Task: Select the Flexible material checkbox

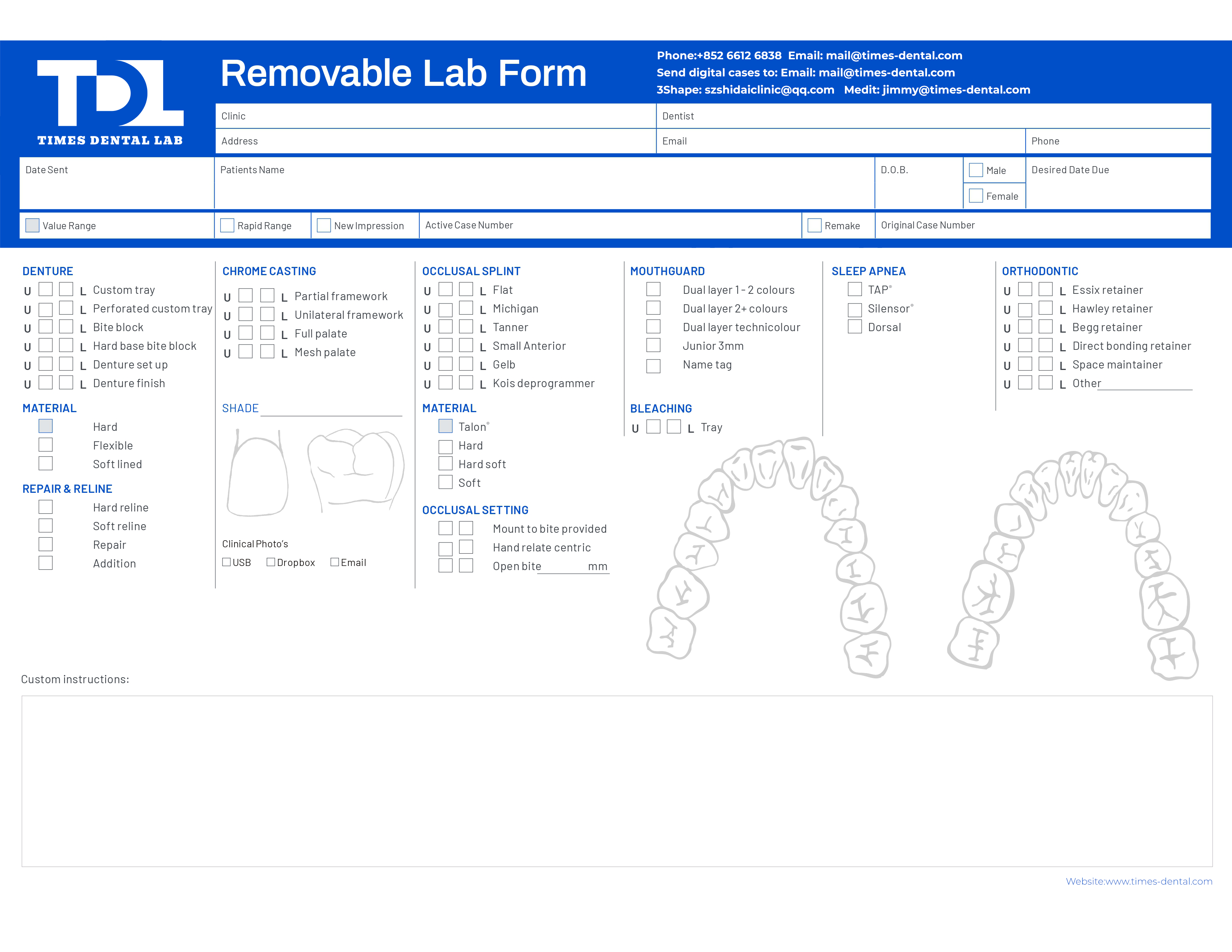Action: point(46,444)
